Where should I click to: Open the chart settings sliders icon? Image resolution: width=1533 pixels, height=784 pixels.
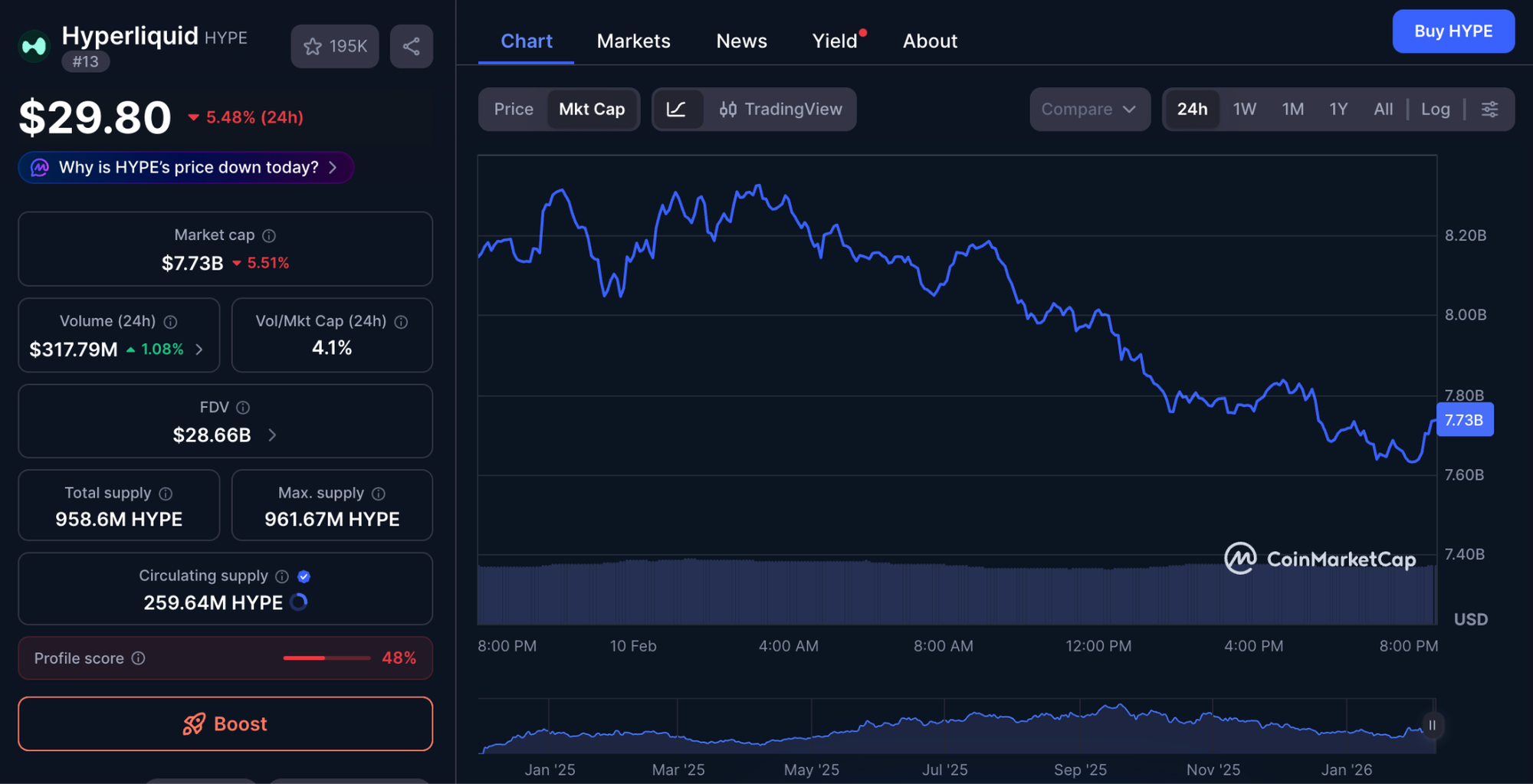(1489, 109)
